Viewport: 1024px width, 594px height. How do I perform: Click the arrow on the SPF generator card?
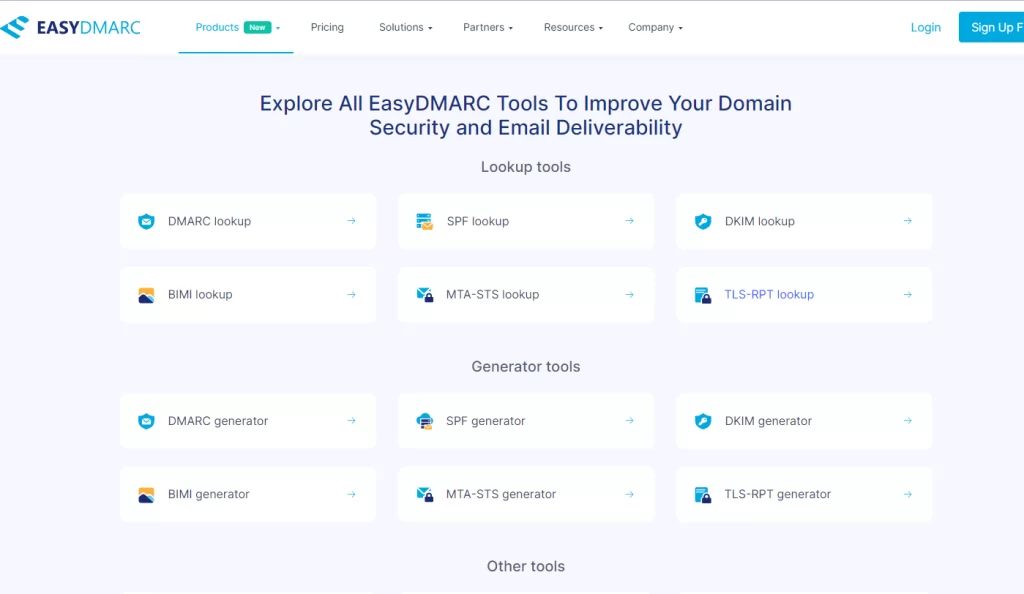point(630,420)
